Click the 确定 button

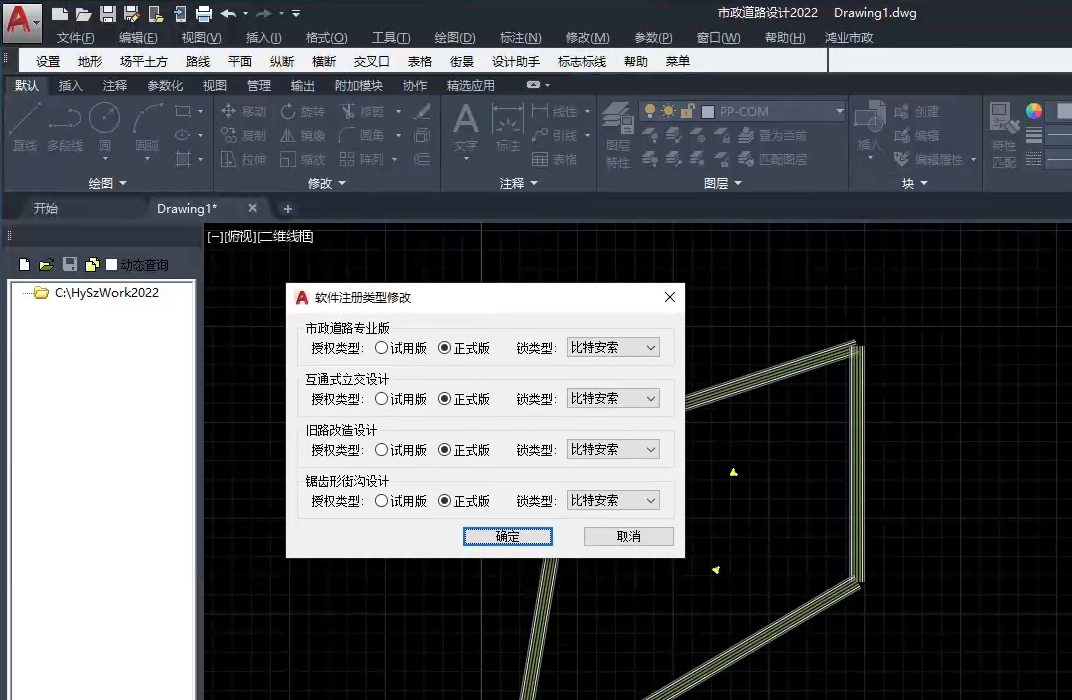507,537
